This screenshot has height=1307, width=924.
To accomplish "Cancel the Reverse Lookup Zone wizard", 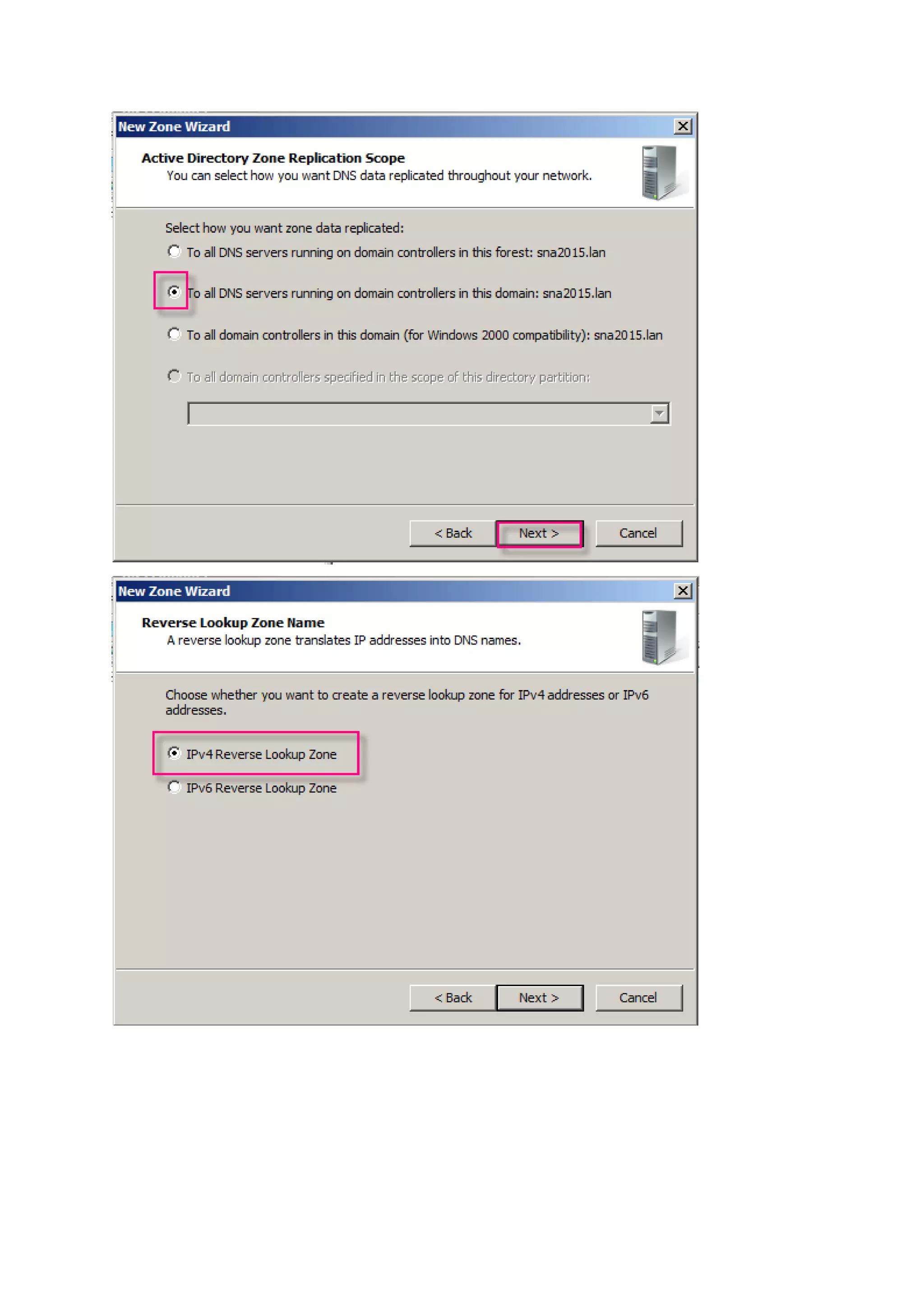I will point(638,998).
